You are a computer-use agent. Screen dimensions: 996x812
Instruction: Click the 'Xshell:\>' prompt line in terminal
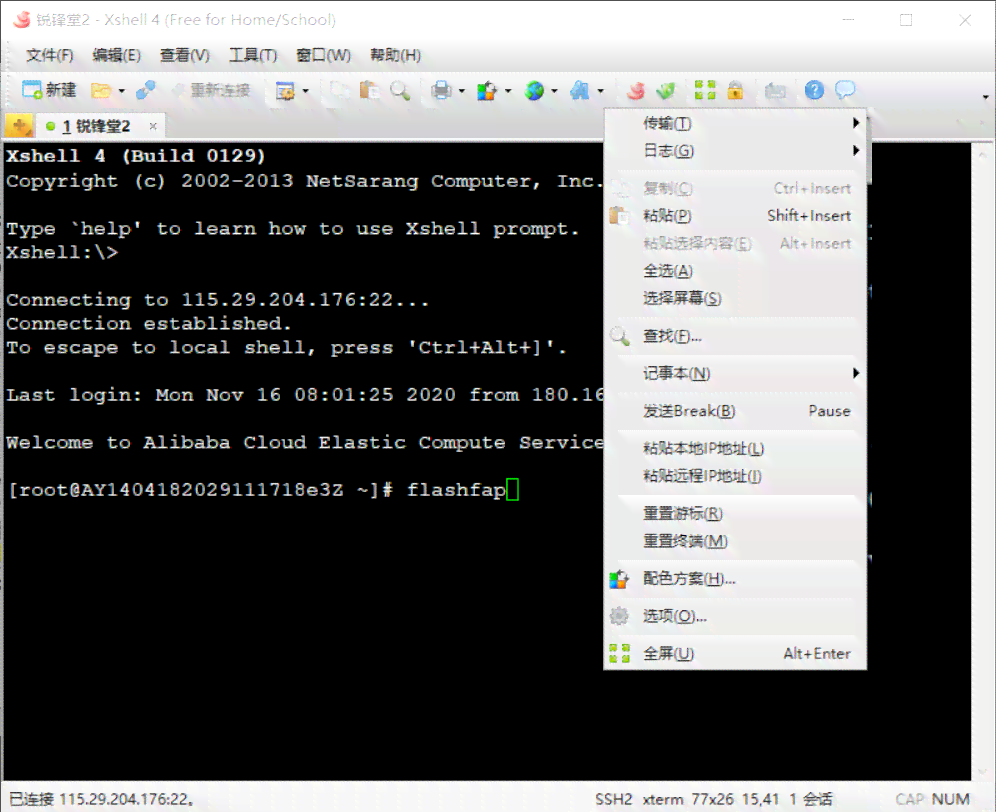click(62, 252)
